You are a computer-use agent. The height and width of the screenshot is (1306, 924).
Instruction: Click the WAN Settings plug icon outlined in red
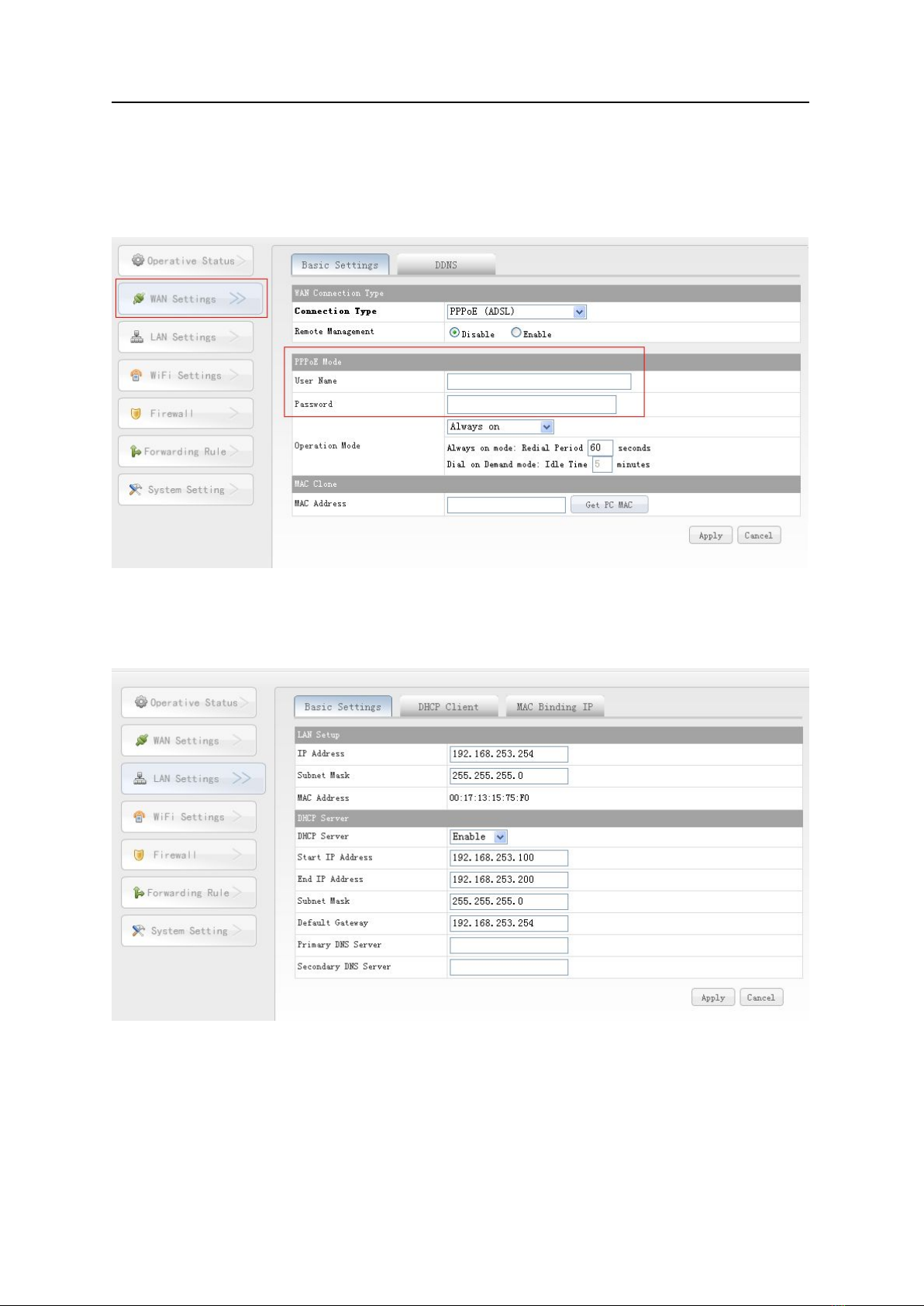click(x=139, y=298)
